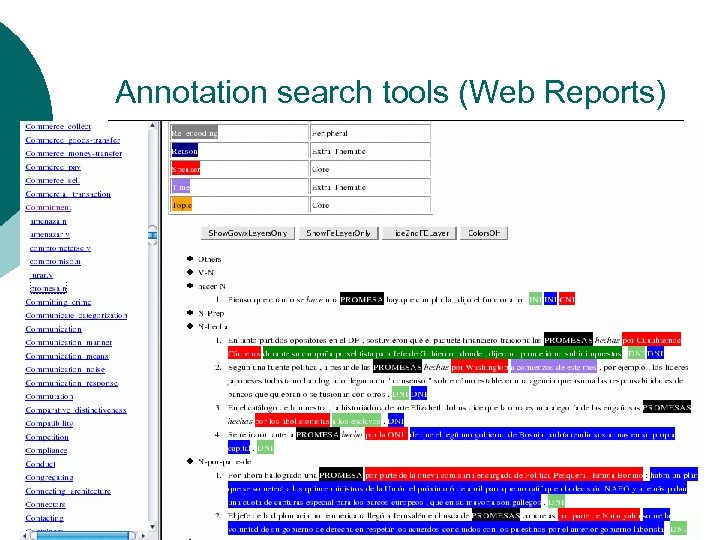Click the Others bullet heading

209,259
